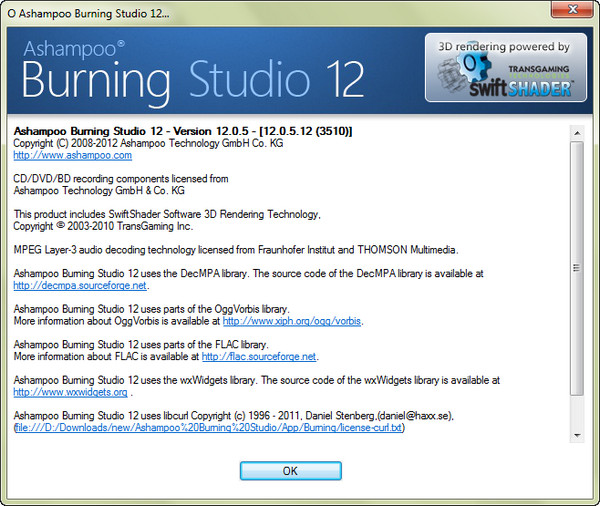This screenshot has width=600, height=506.
Task: Click the scrollbar down arrow
Action: click(576, 434)
